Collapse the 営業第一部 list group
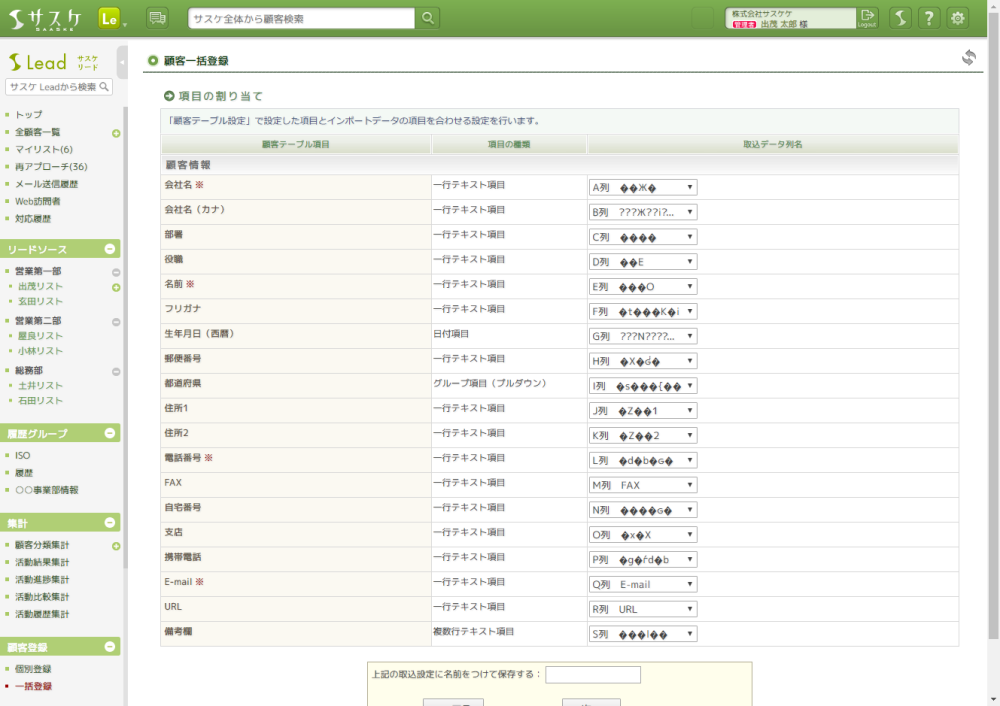 pyautogui.click(x=116, y=272)
